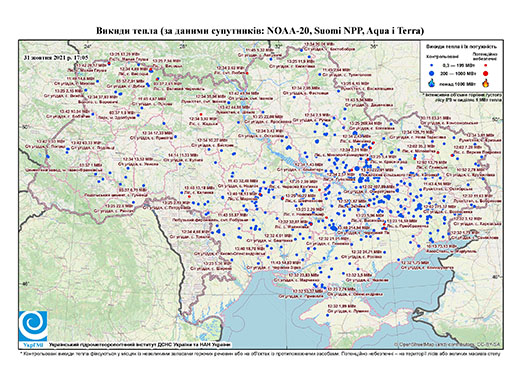Click the small red dot in legend
This screenshot has width=520, height=368.
[x=485, y=66]
